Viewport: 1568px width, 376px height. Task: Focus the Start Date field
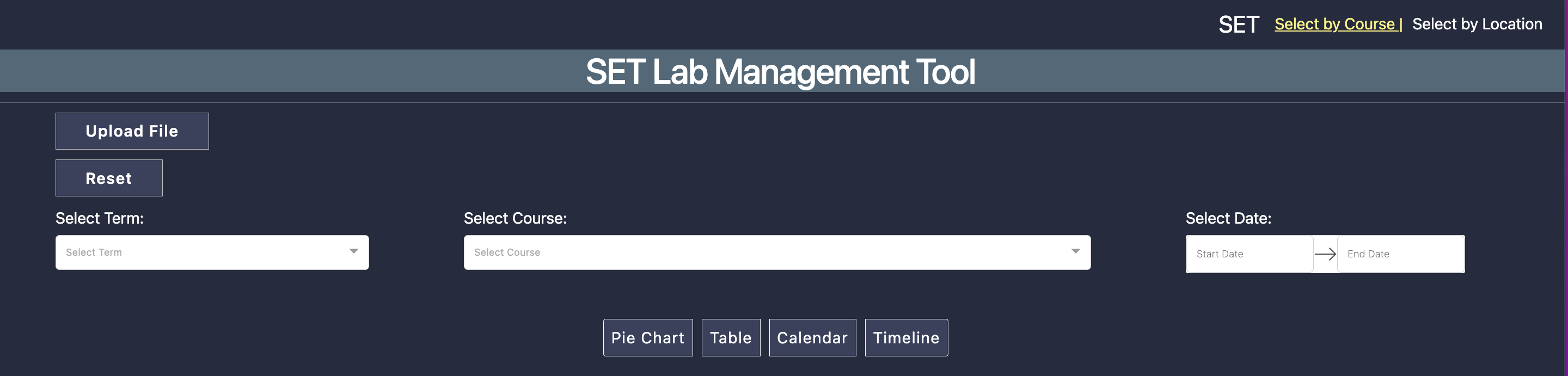1248,254
